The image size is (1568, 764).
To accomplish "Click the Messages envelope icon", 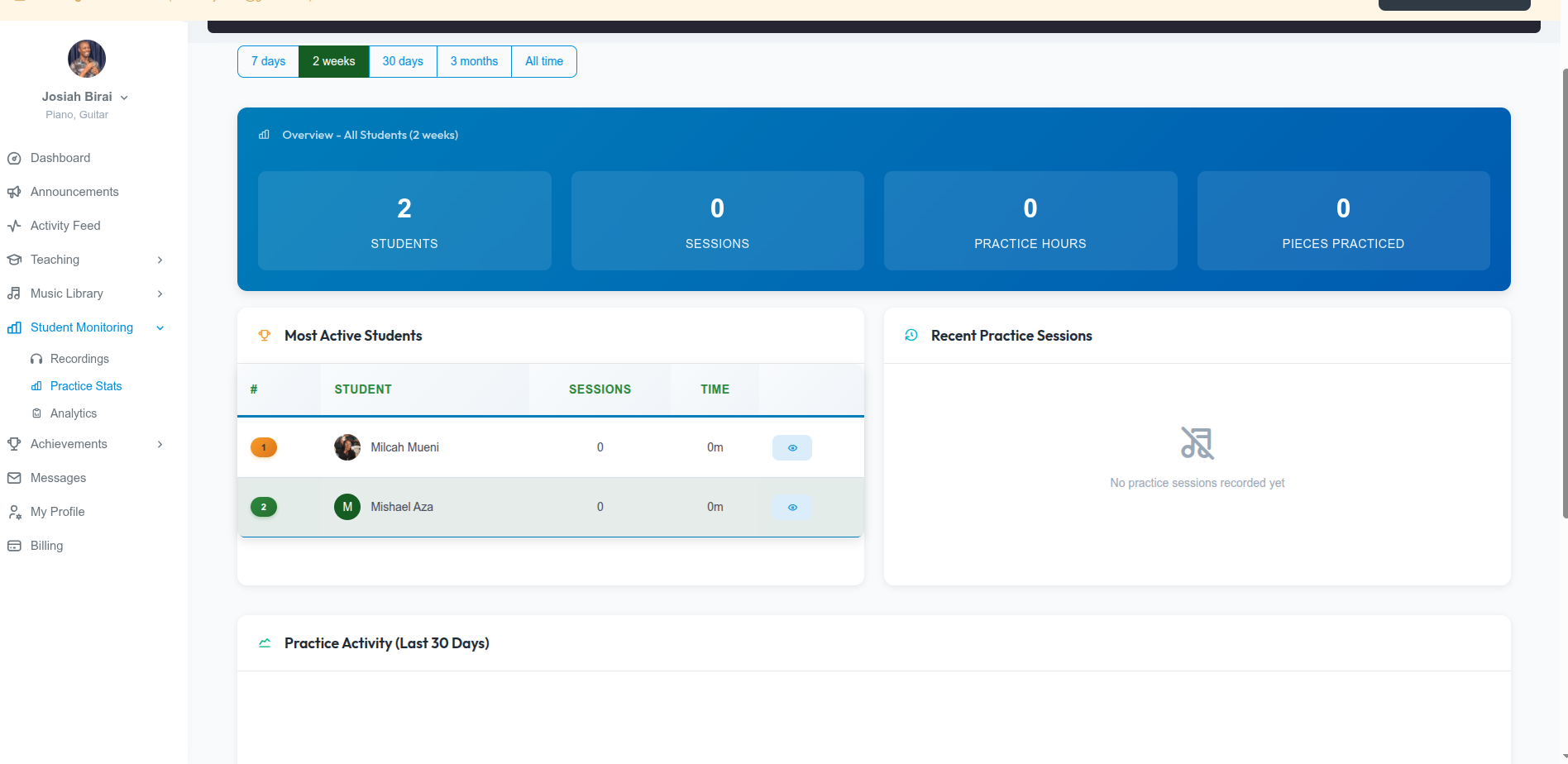I will (14, 478).
